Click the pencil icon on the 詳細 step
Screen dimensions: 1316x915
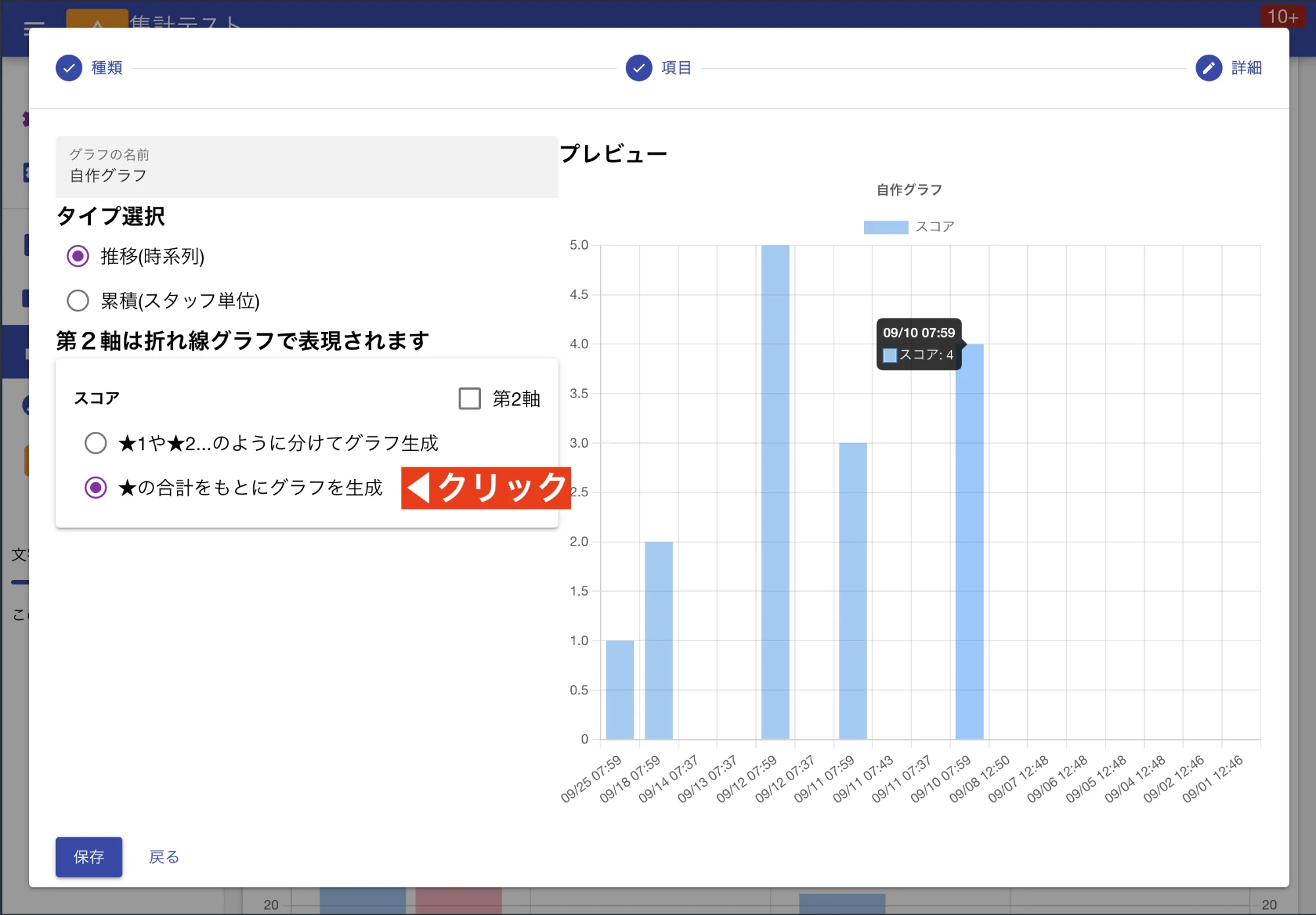point(1208,68)
